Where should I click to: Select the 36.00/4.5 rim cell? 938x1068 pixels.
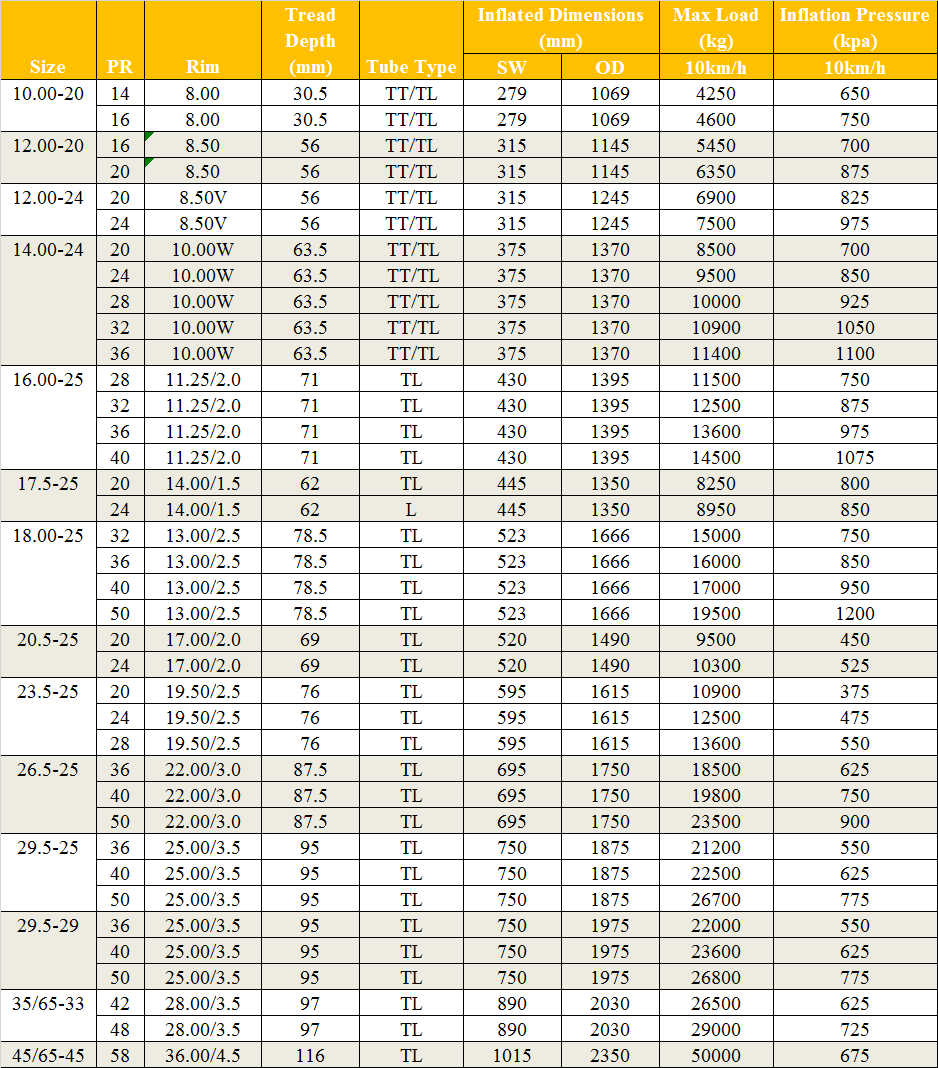202,1055
